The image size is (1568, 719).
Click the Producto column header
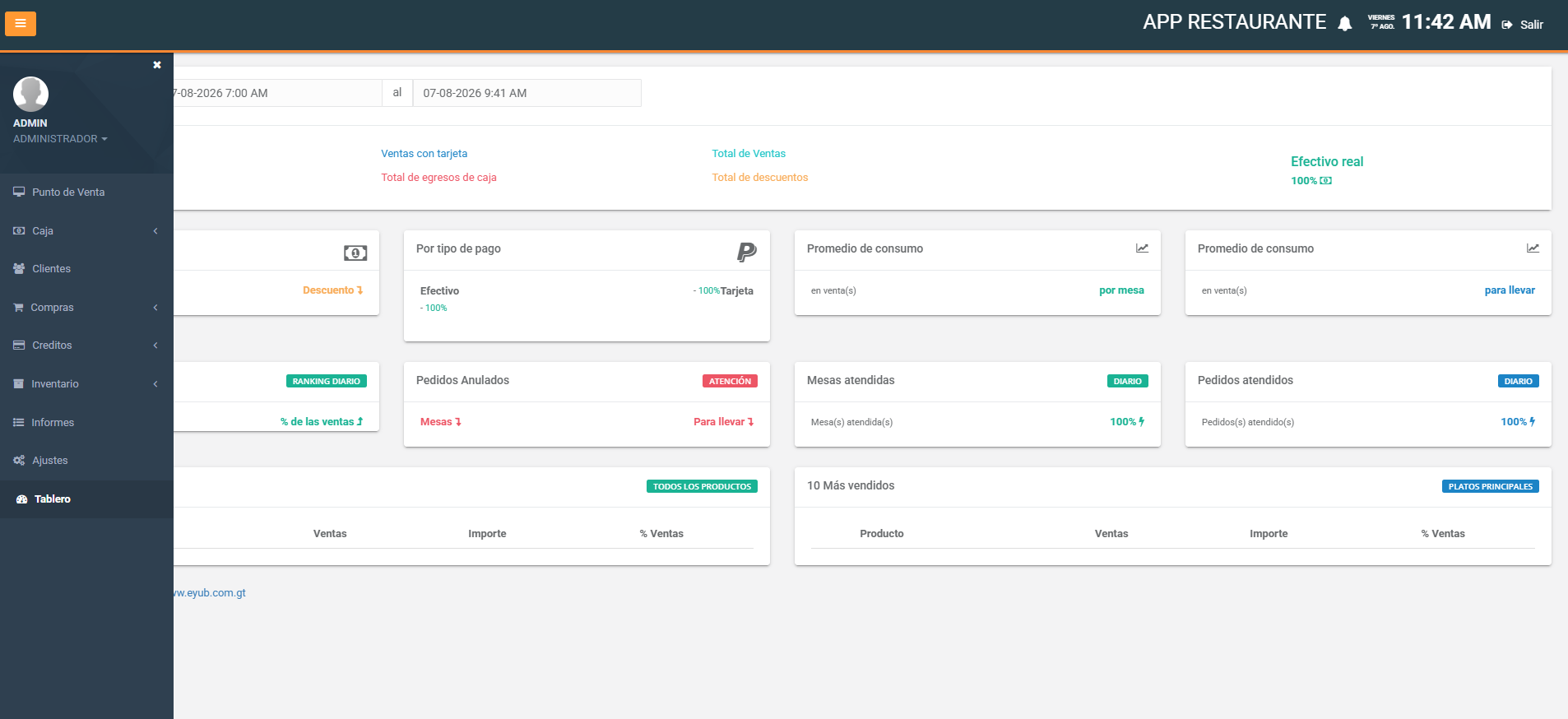[882, 534]
